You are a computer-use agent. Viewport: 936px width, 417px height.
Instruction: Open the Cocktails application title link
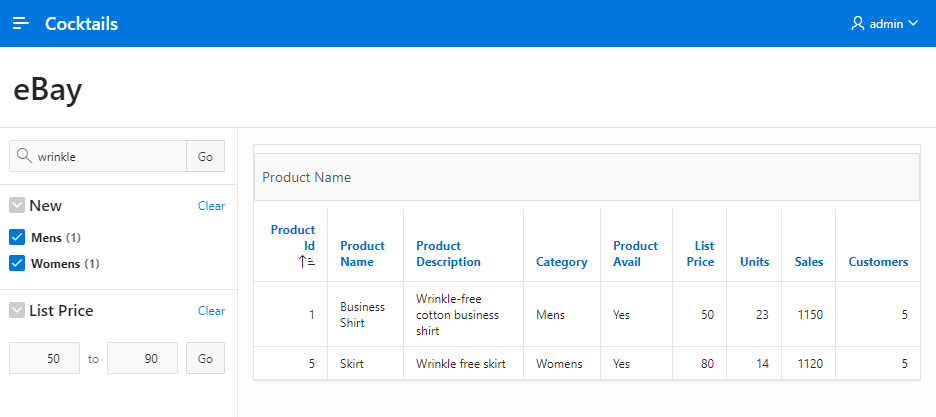pyautogui.click(x=81, y=23)
